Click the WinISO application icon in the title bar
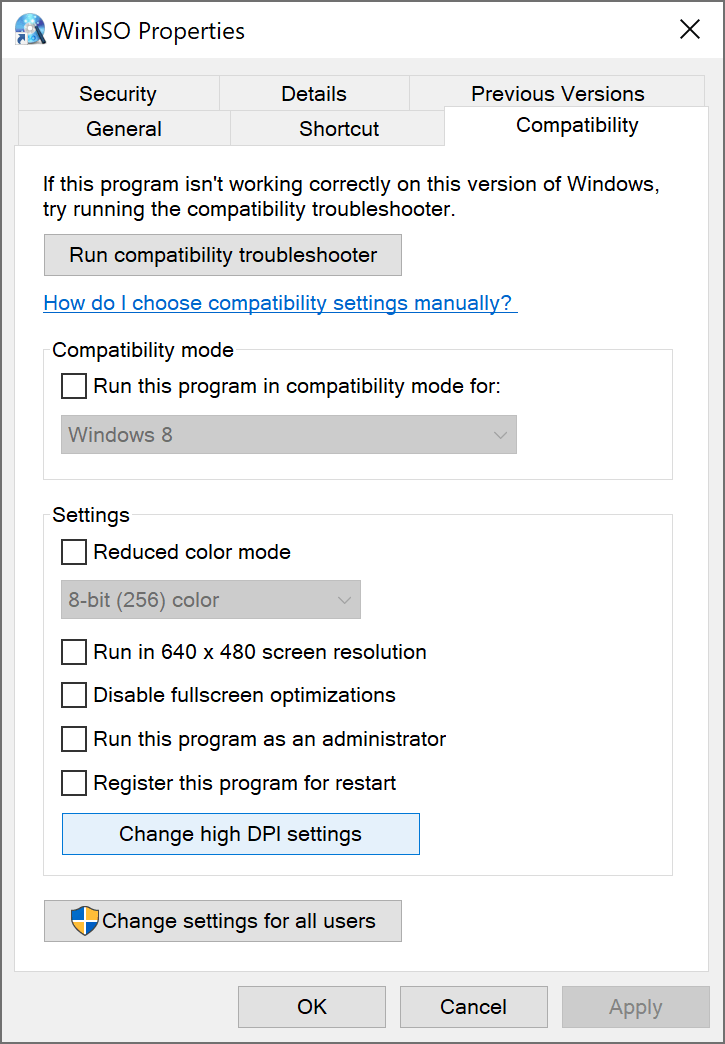725x1044 pixels. (x=29, y=30)
